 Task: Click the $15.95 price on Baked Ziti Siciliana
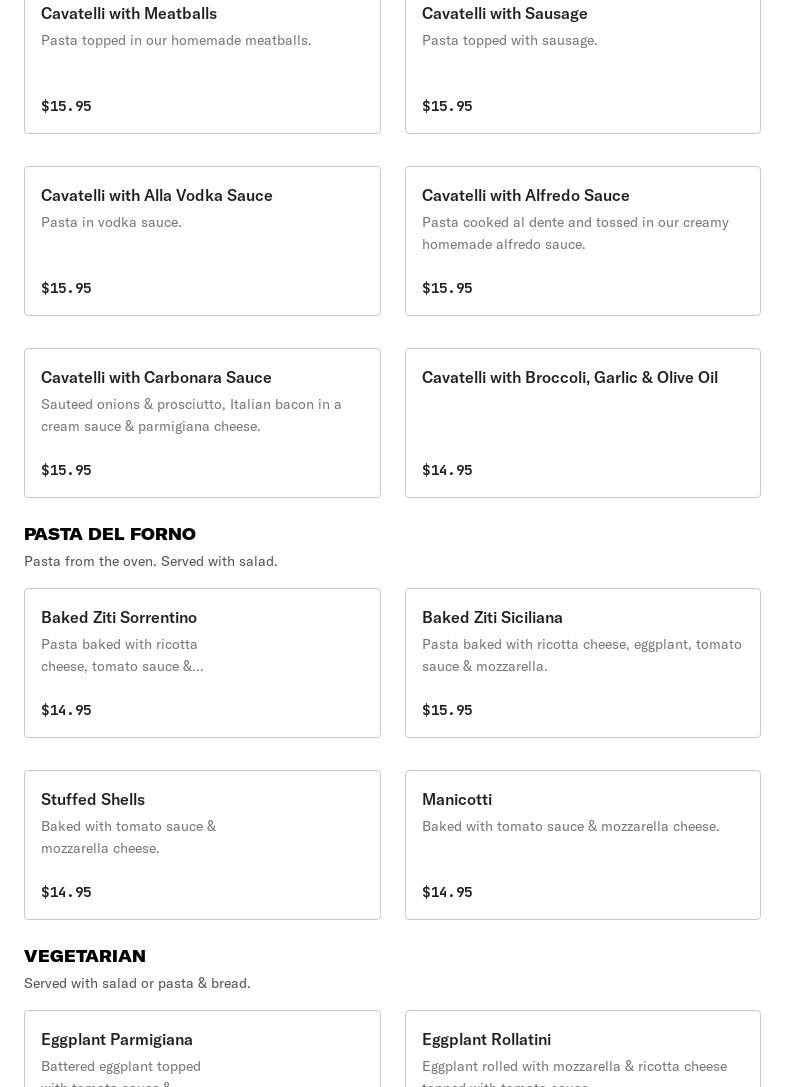pos(447,710)
